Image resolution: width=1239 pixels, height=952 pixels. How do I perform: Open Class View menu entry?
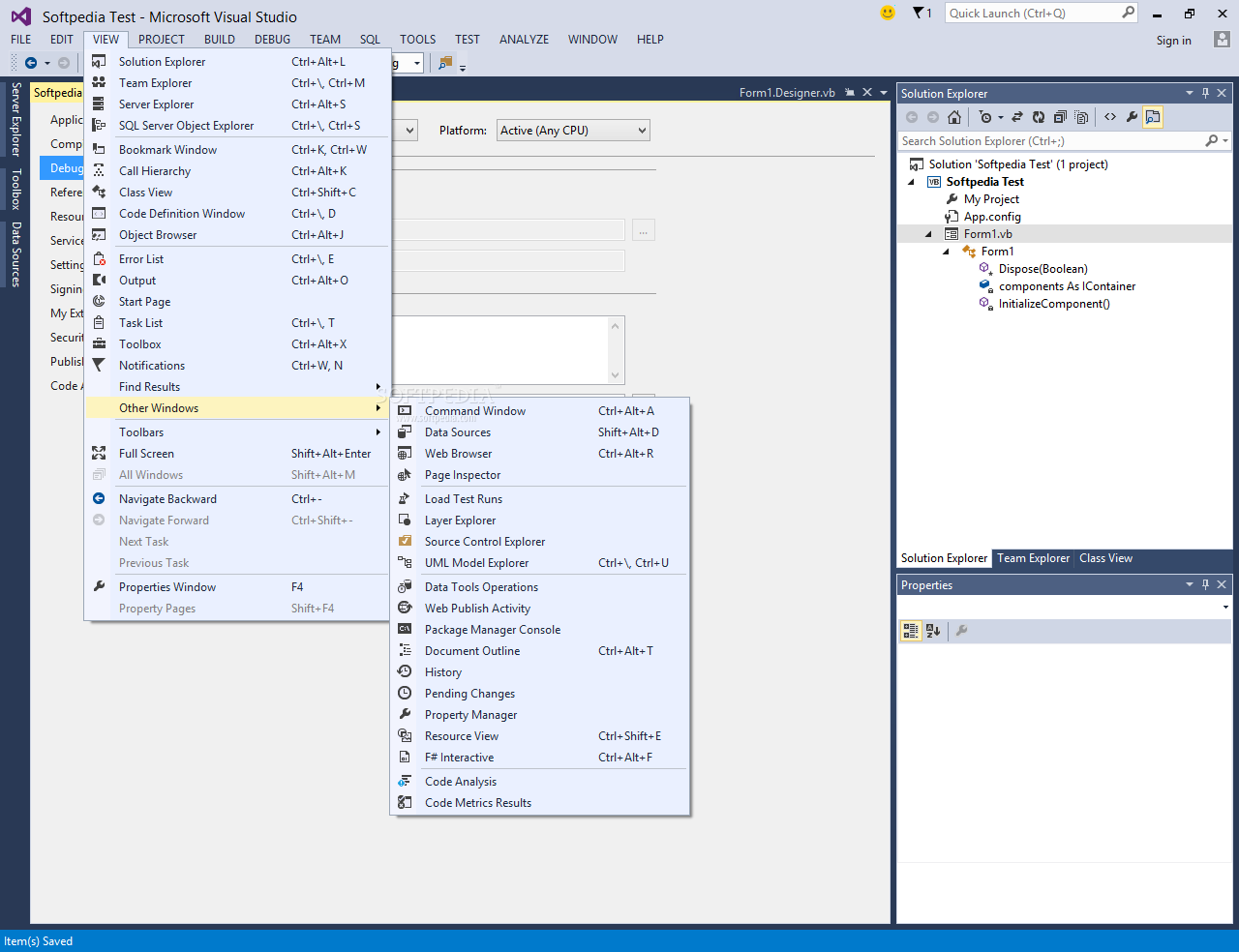[x=238, y=193]
